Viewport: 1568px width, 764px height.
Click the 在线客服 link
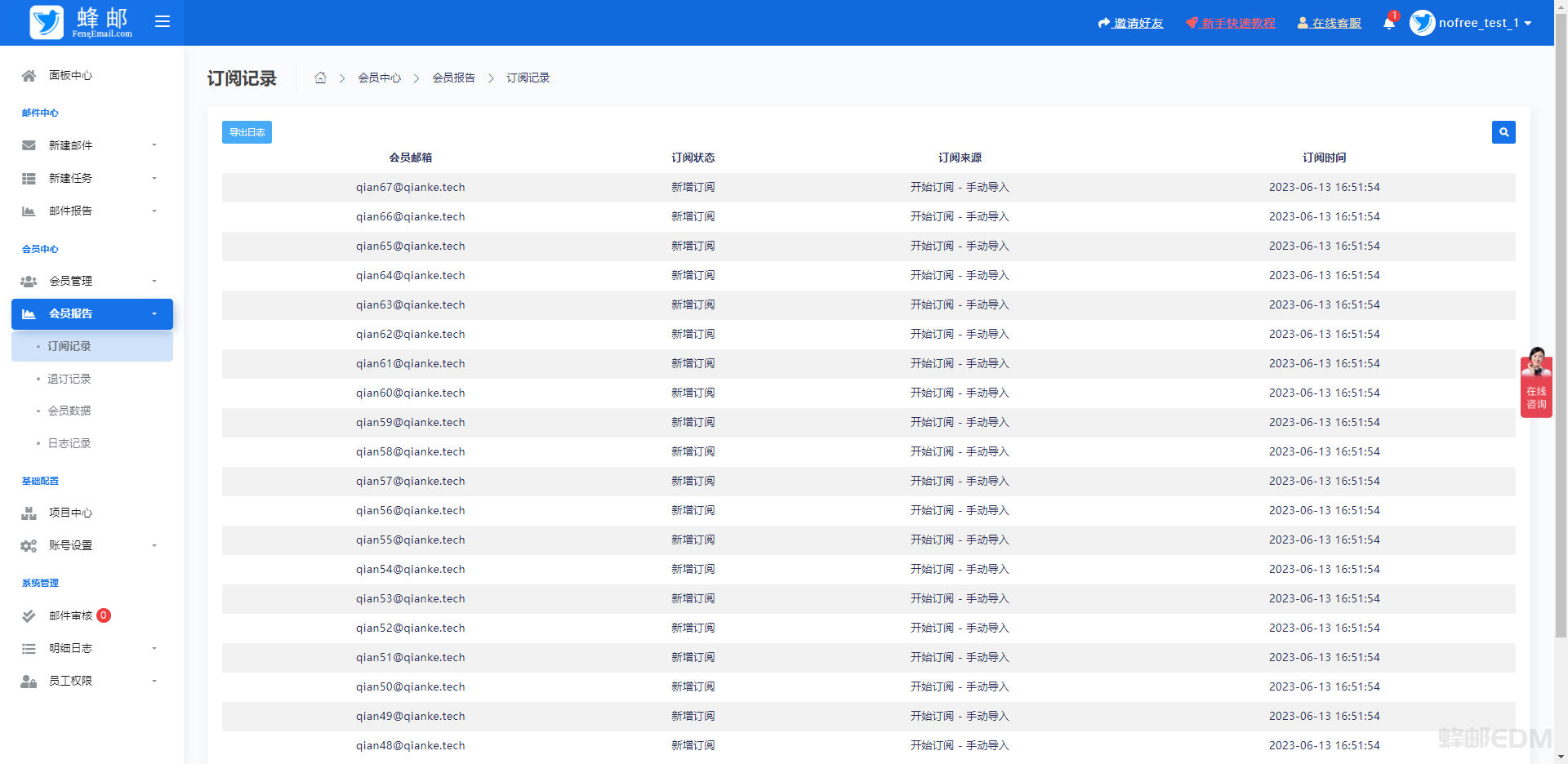point(1330,23)
